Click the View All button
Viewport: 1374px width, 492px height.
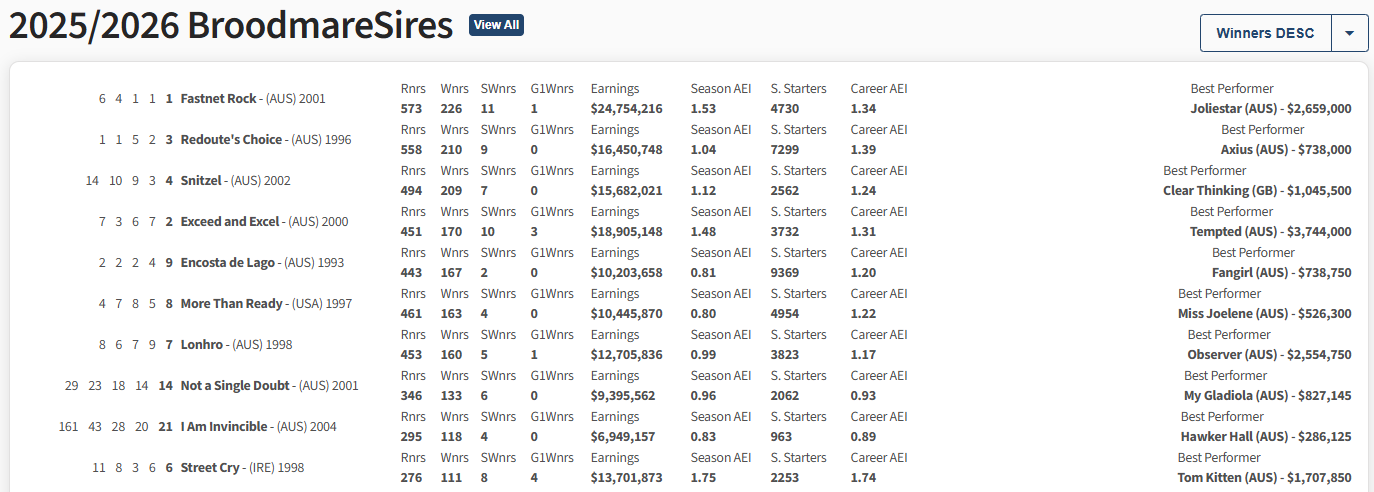tap(496, 25)
